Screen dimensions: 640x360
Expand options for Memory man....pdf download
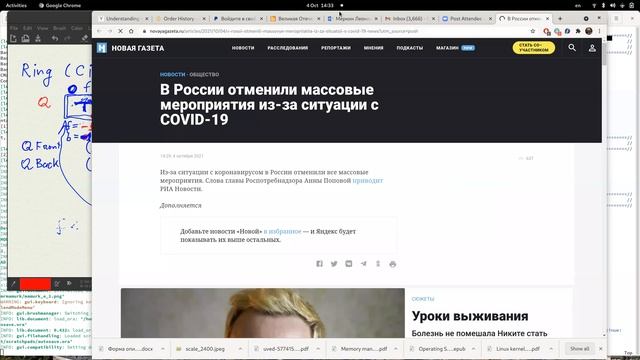(396, 349)
